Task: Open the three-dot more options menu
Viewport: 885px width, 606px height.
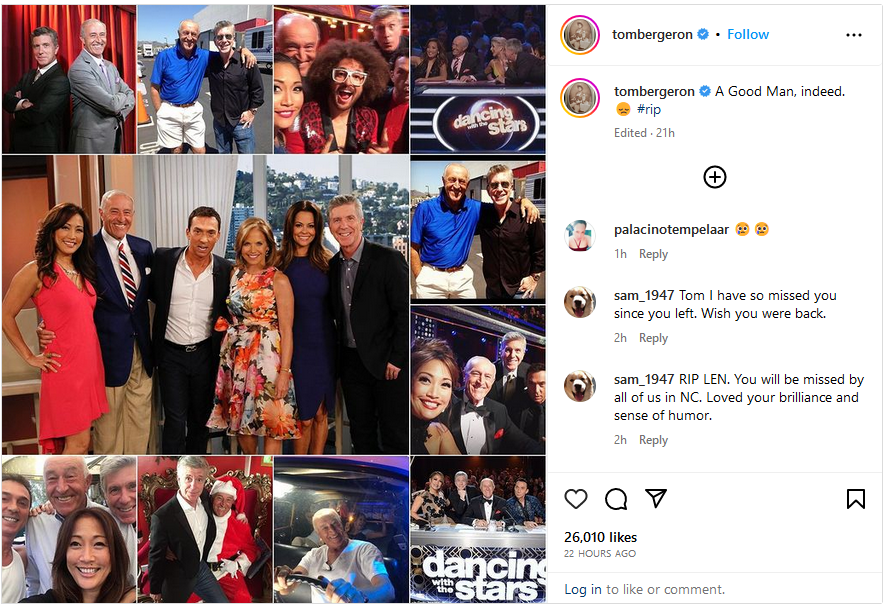Action: (854, 35)
